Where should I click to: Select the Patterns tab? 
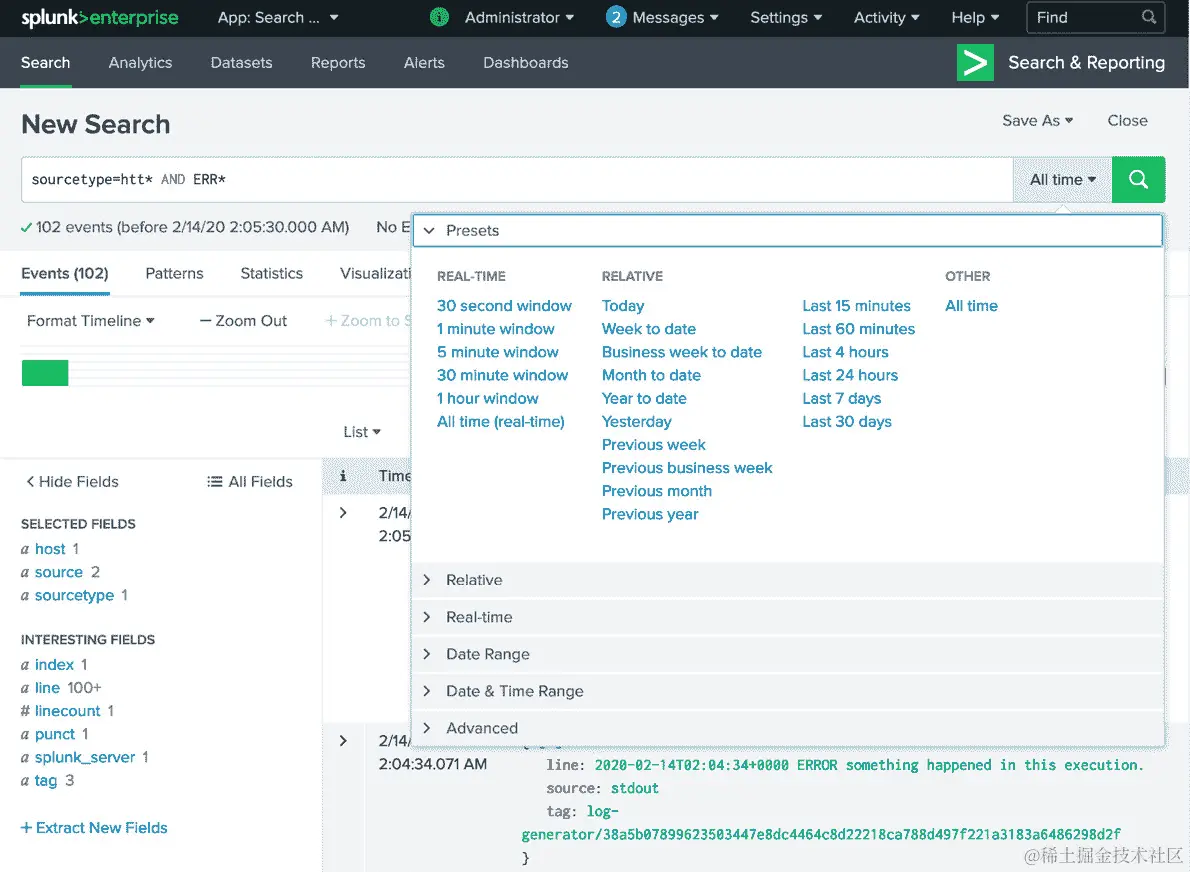tap(175, 273)
